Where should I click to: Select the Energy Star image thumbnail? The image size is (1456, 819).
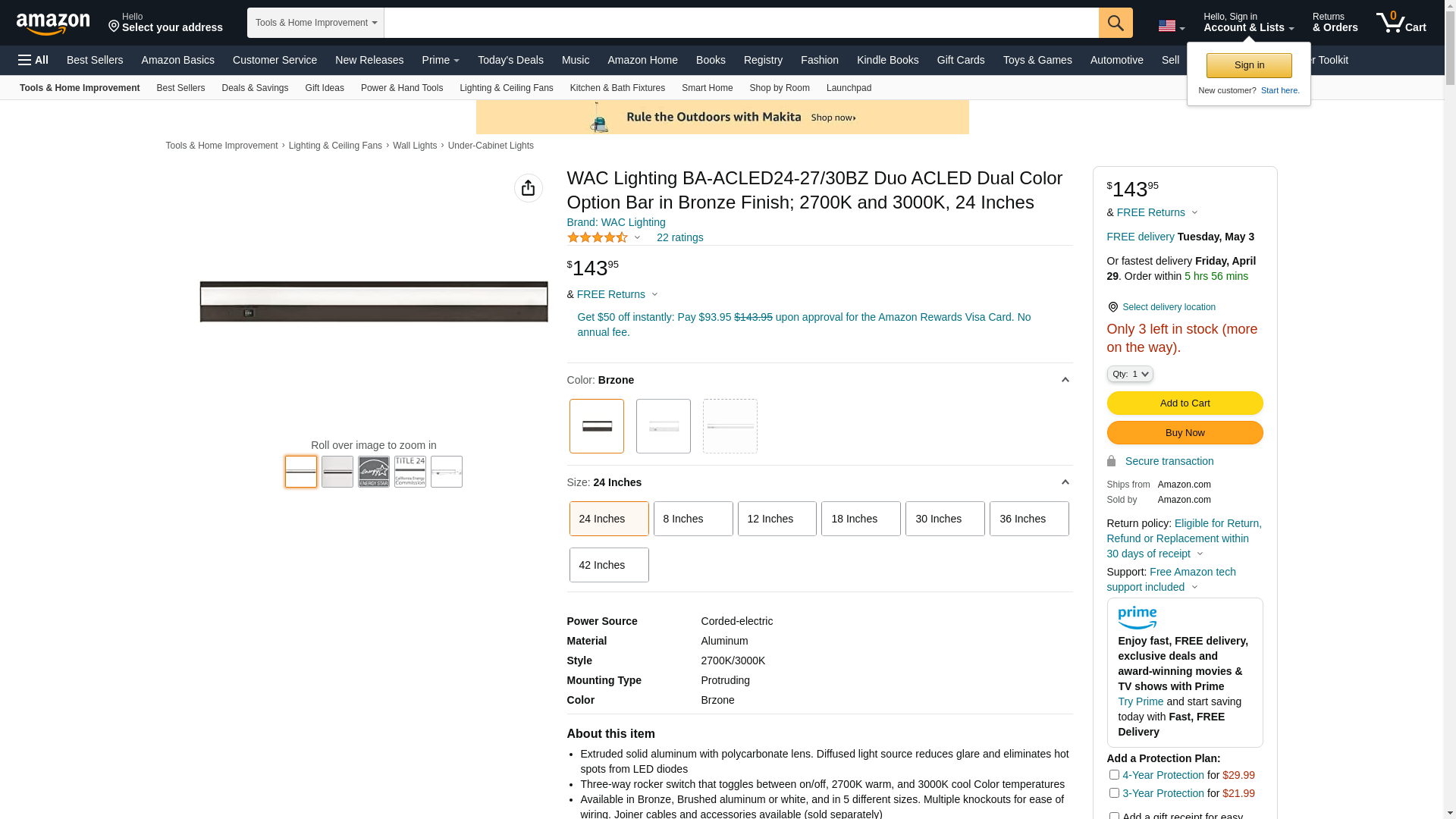374,472
